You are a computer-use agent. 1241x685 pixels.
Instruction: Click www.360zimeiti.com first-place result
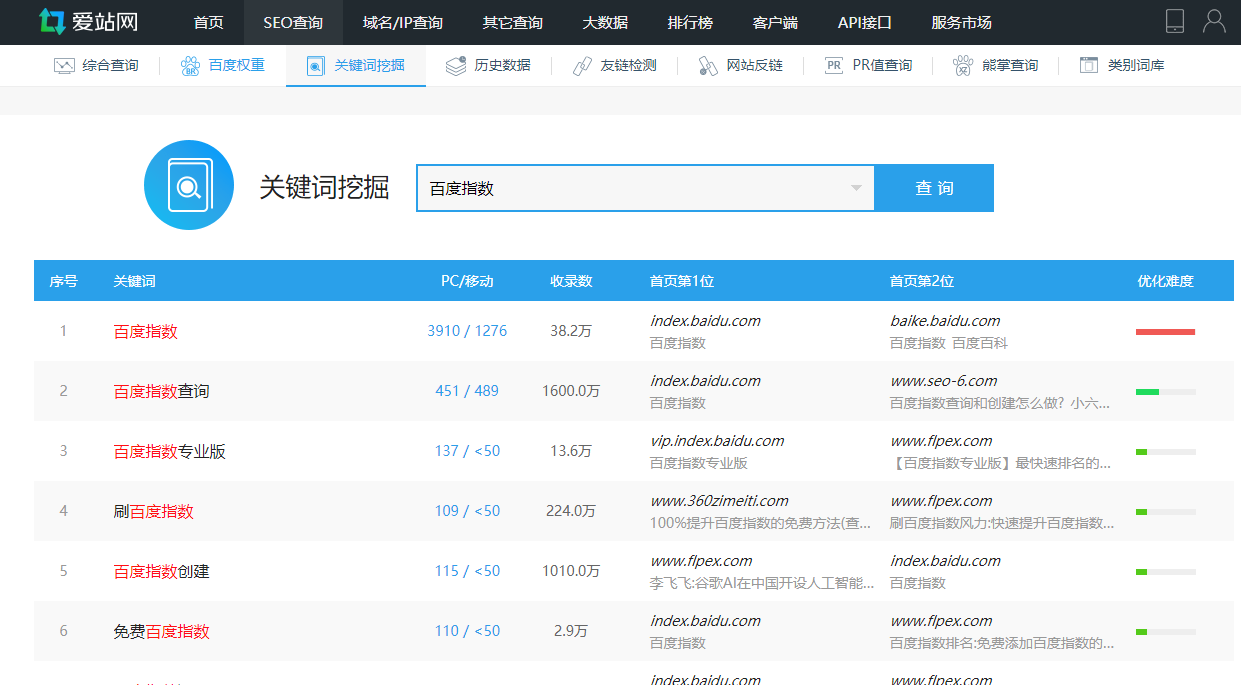click(x=719, y=501)
